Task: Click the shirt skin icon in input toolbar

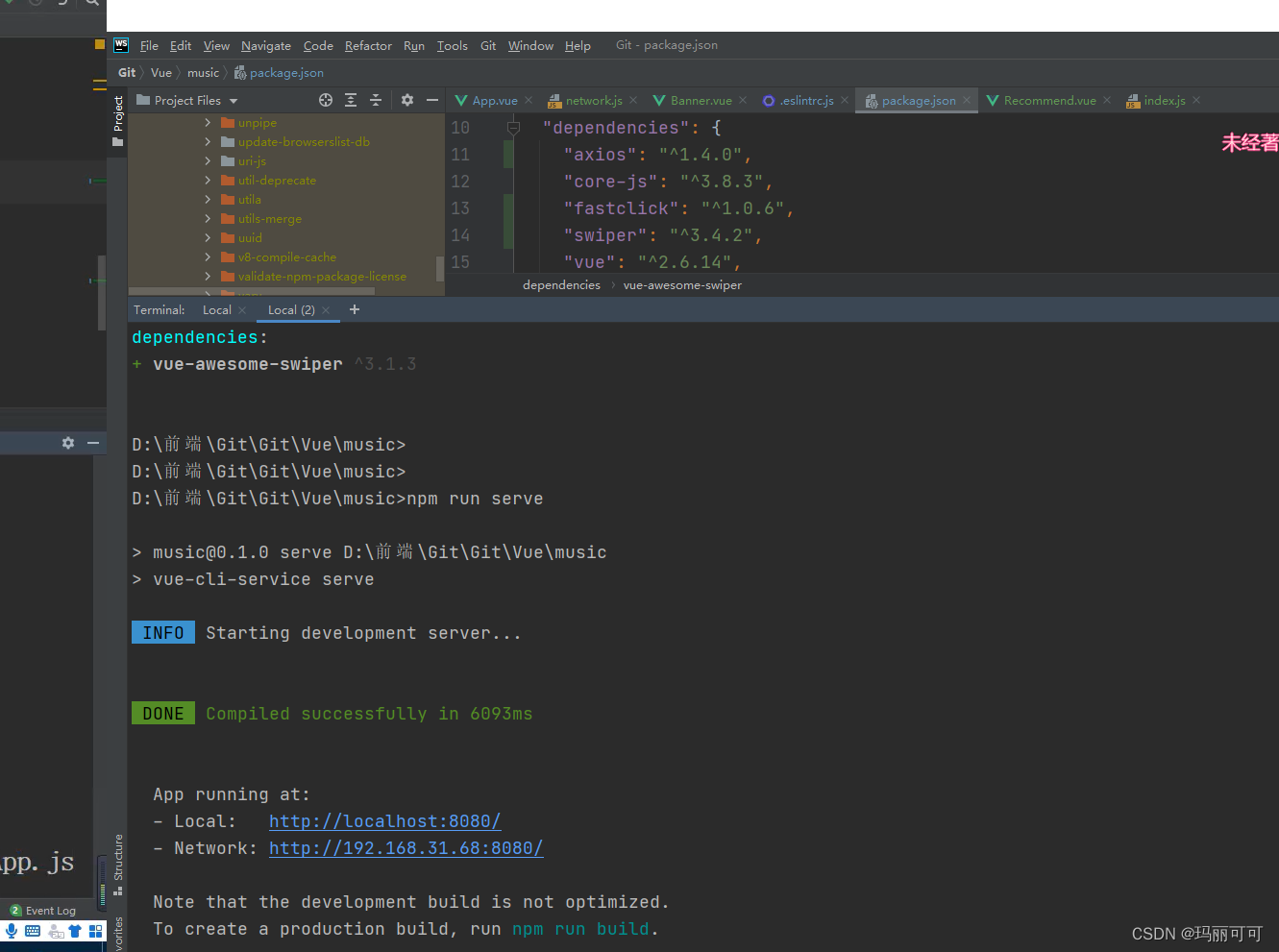Action: (75, 931)
